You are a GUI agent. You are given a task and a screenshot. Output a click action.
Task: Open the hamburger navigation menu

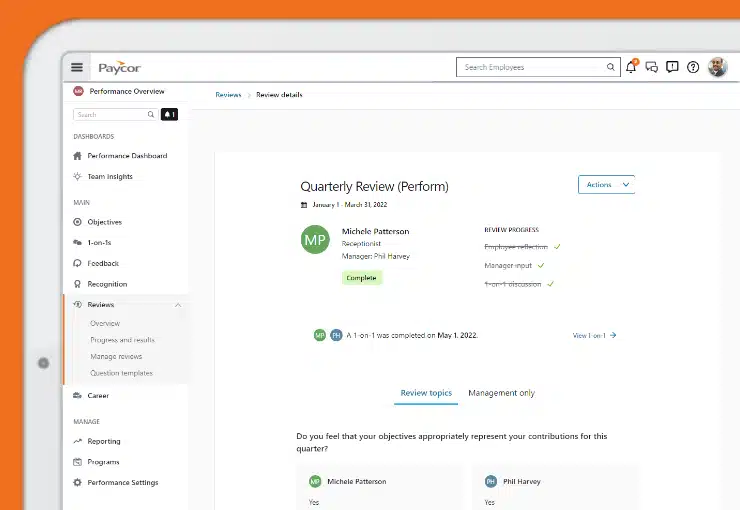pos(77,67)
